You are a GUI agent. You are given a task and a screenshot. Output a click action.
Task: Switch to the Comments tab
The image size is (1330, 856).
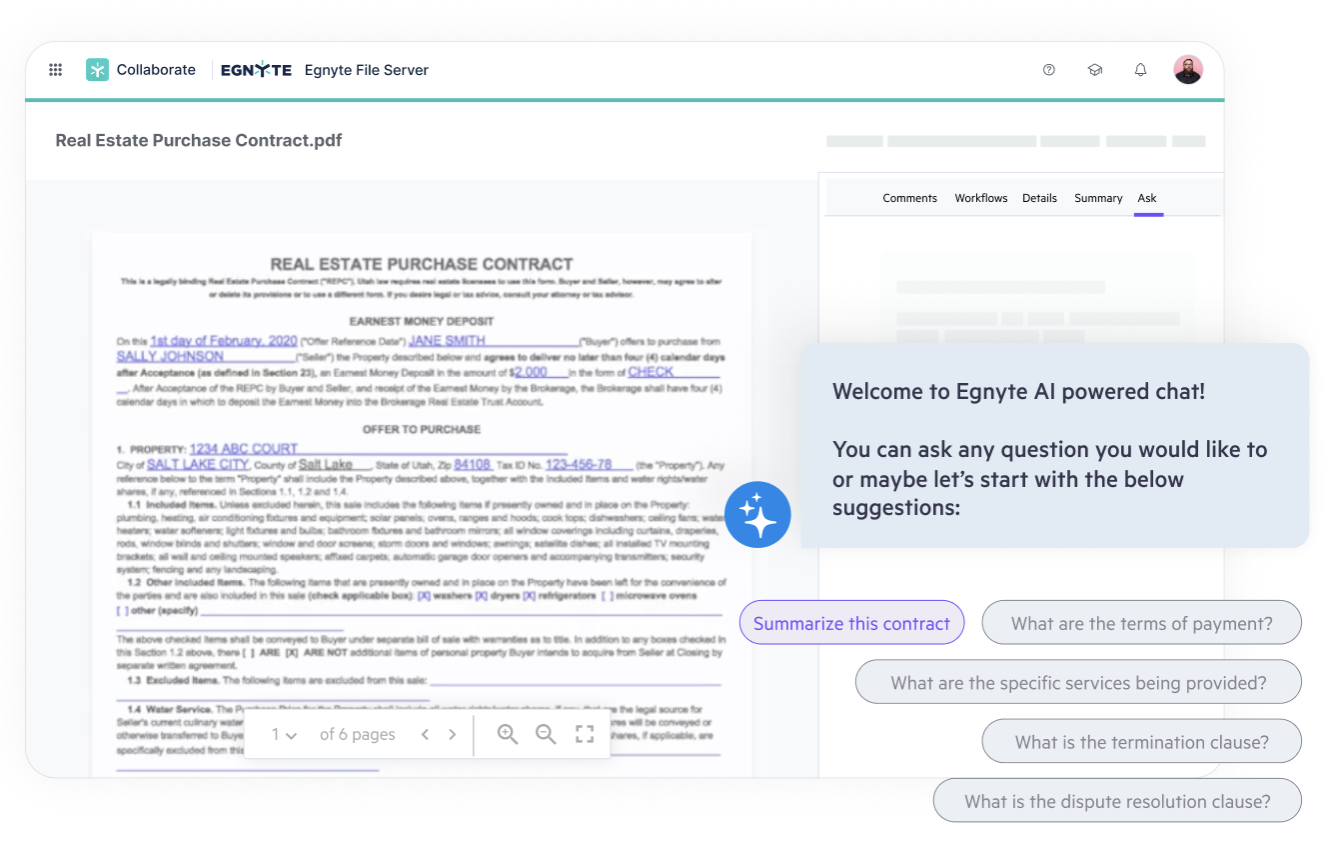909,198
